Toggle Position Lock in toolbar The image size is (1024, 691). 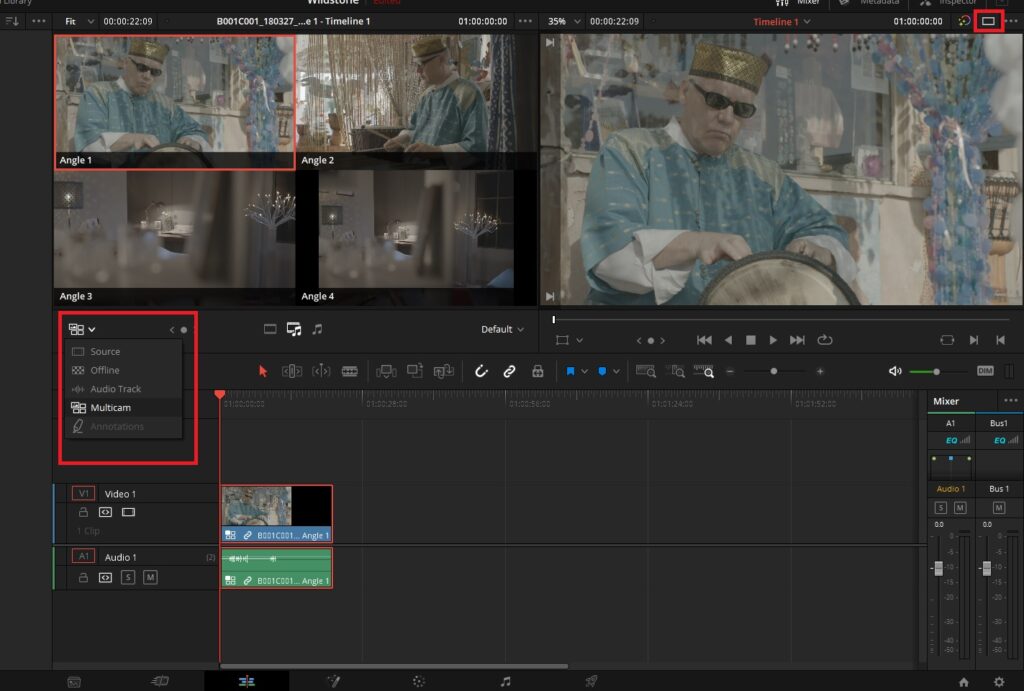tap(537, 371)
